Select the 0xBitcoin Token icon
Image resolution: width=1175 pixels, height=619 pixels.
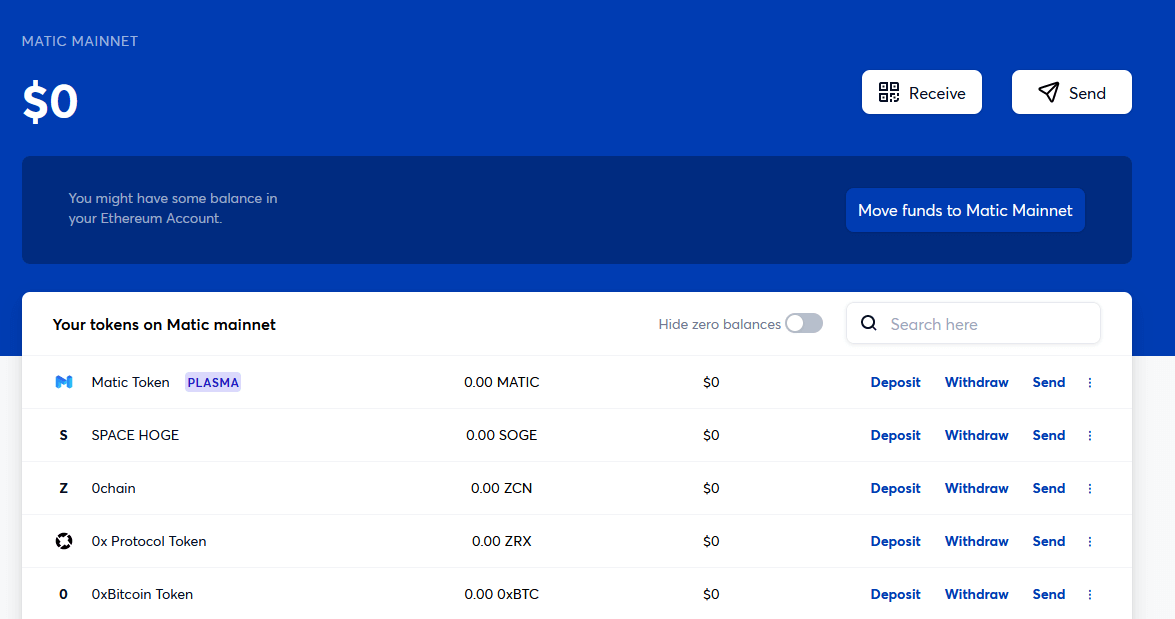[63, 593]
